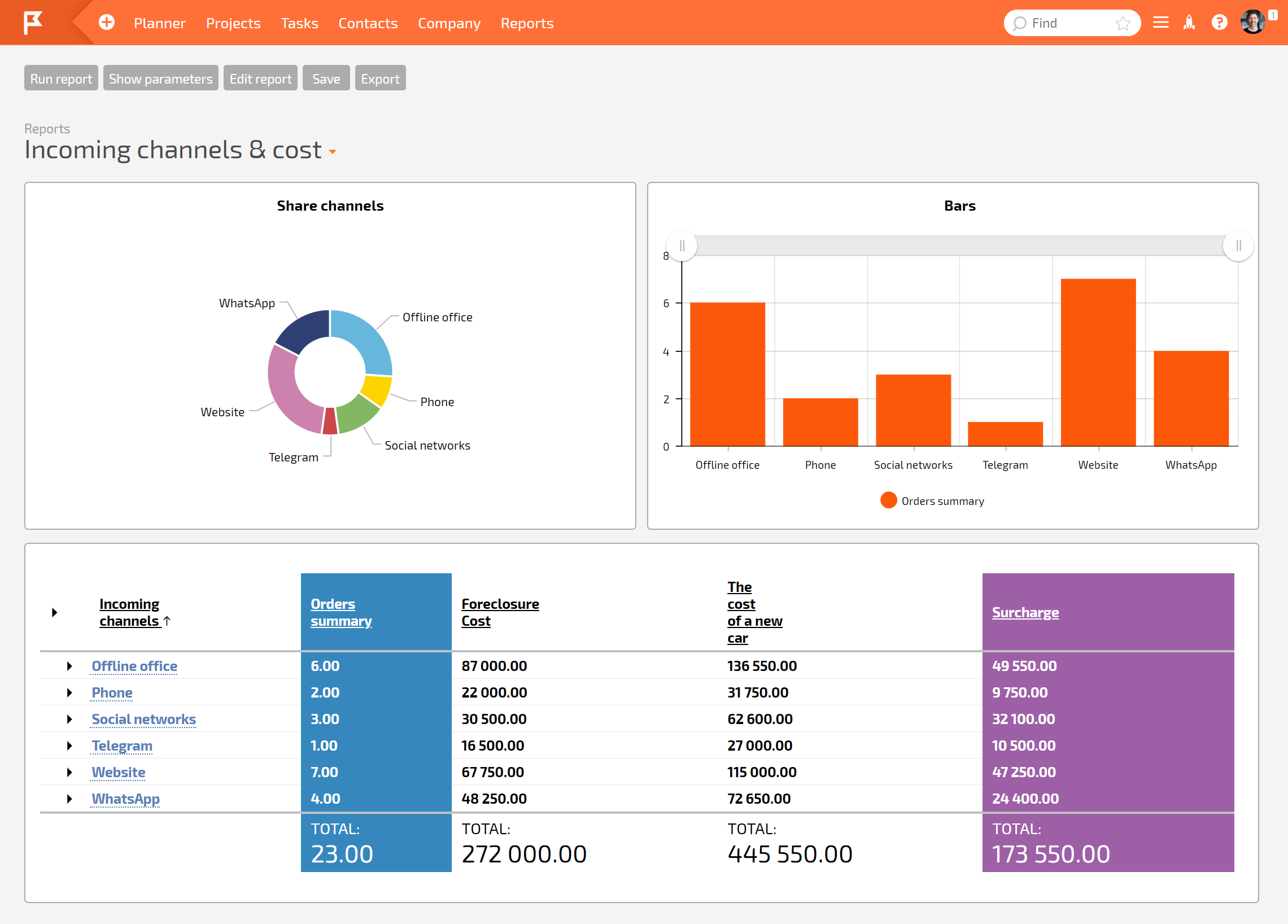Open the Reports menu
Screen dimensions: 1288x924
coord(527,23)
